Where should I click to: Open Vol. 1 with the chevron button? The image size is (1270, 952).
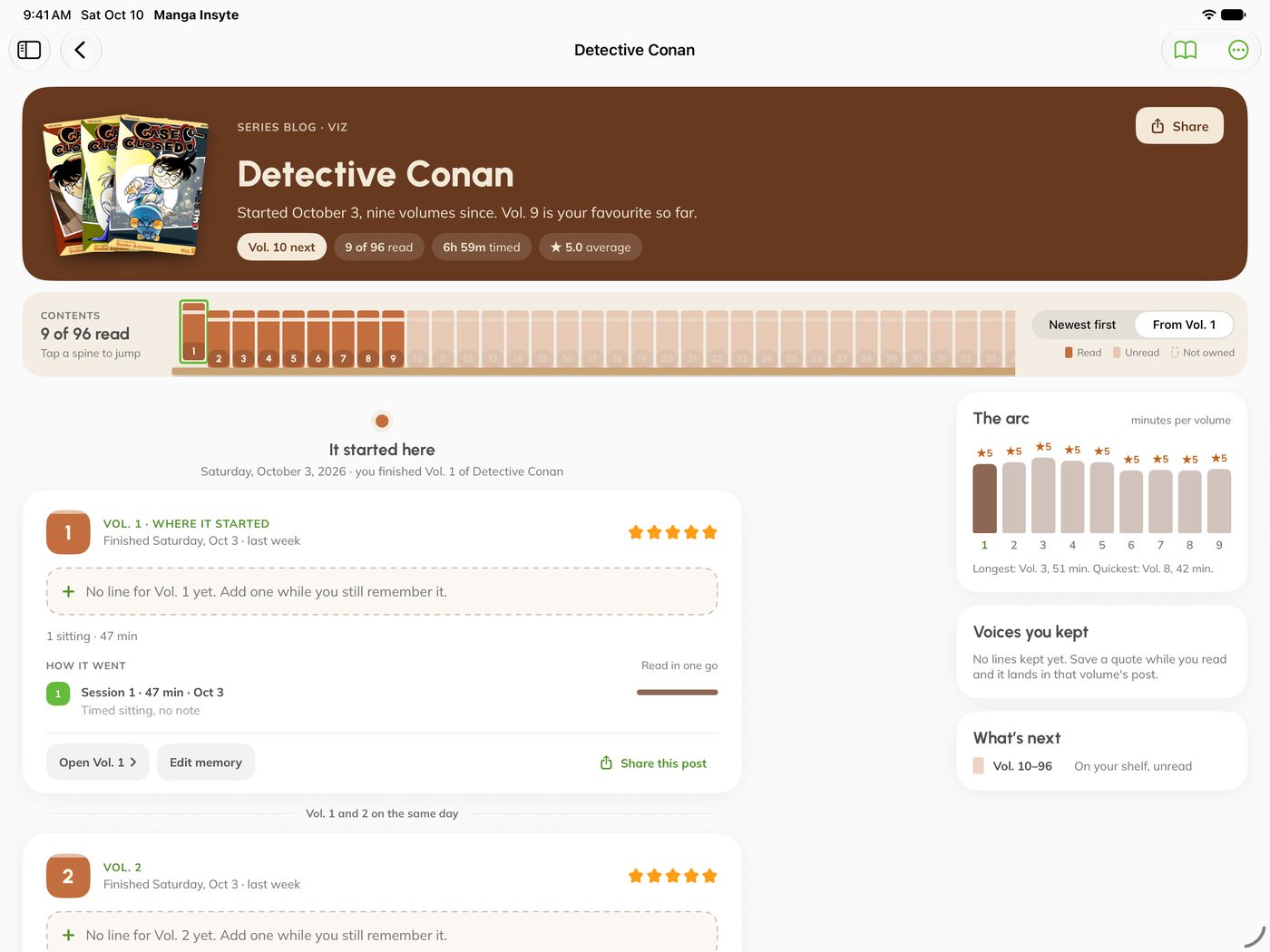[x=98, y=763]
